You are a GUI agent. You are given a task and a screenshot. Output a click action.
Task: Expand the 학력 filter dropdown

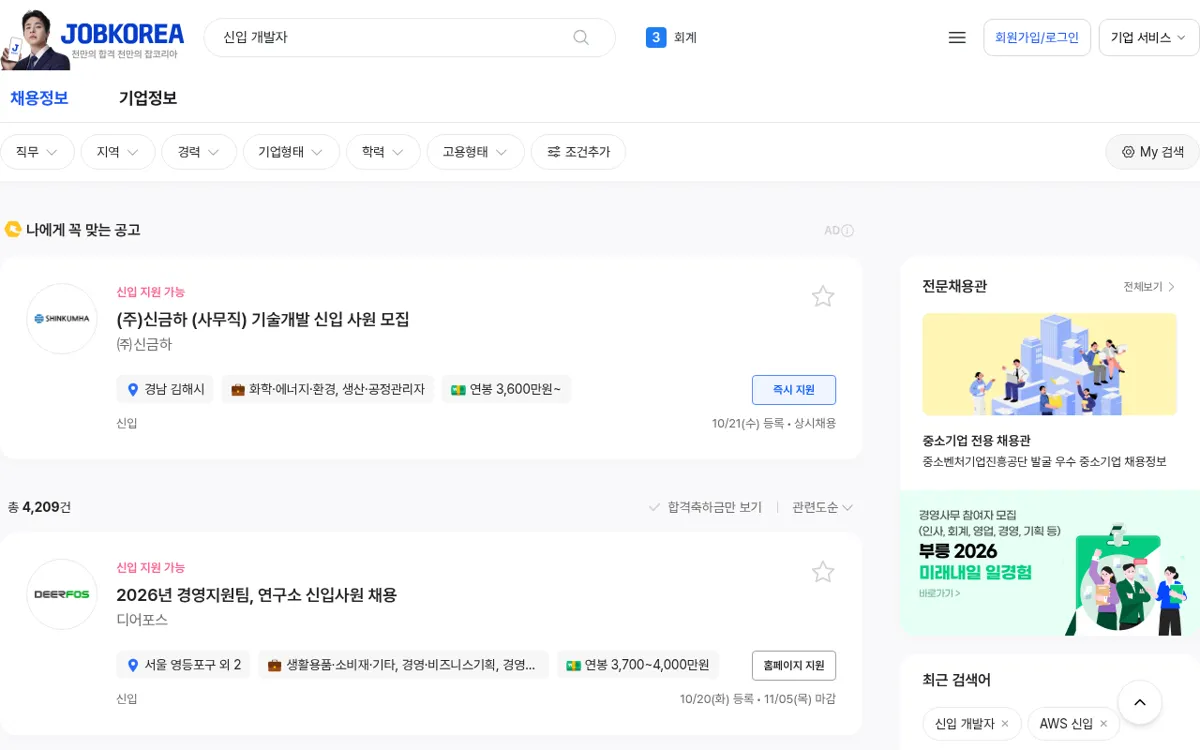[x=383, y=152]
